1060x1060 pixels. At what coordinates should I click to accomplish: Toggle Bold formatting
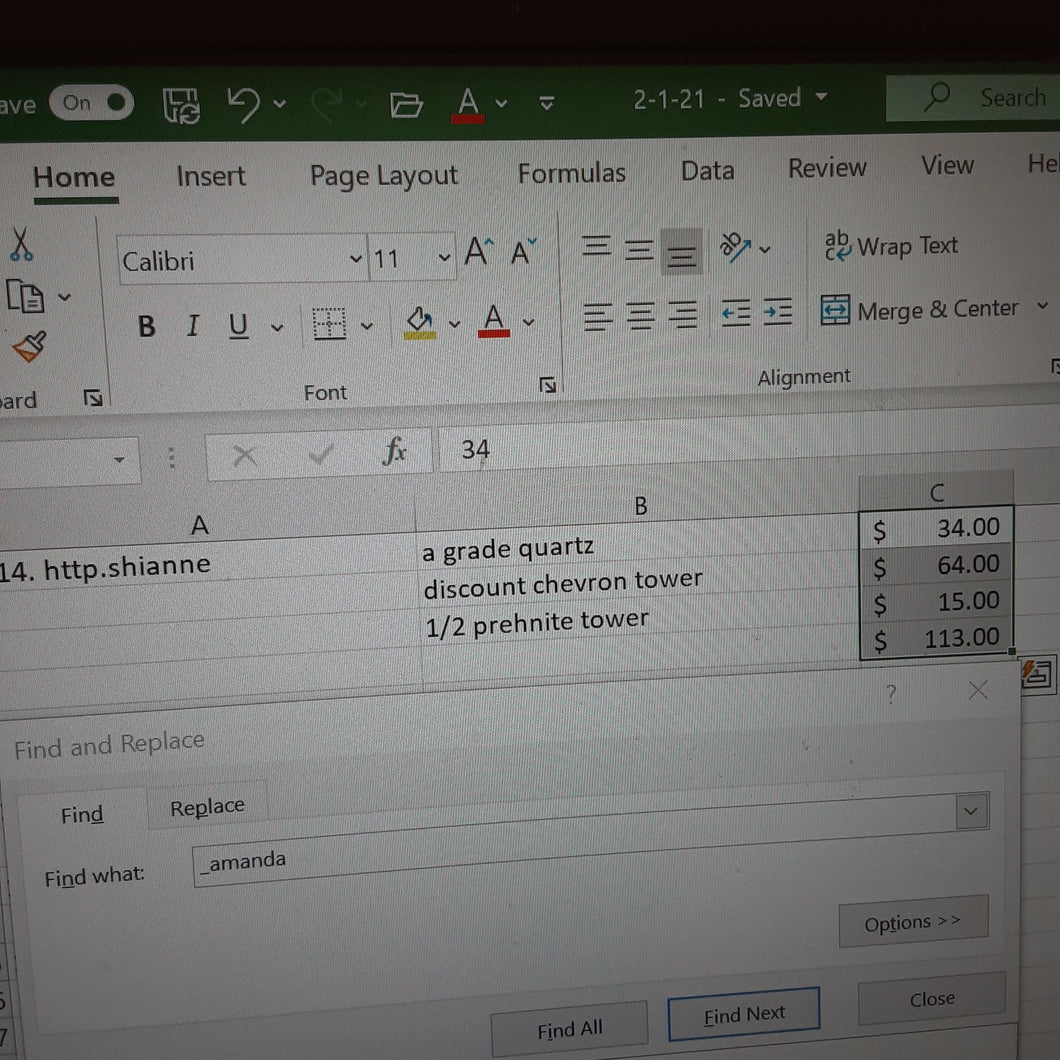coord(147,327)
